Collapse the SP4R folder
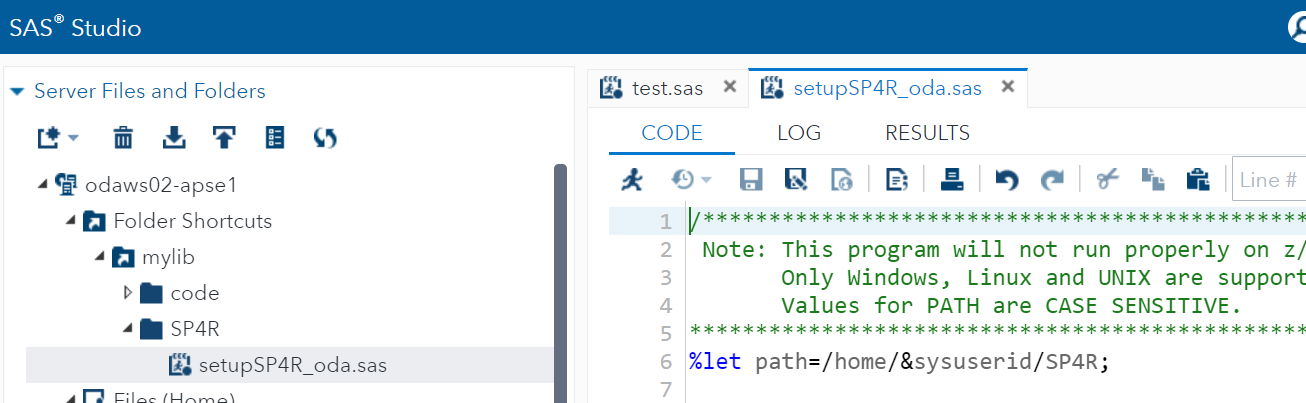The height and width of the screenshot is (403, 1306). (x=127, y=328)
